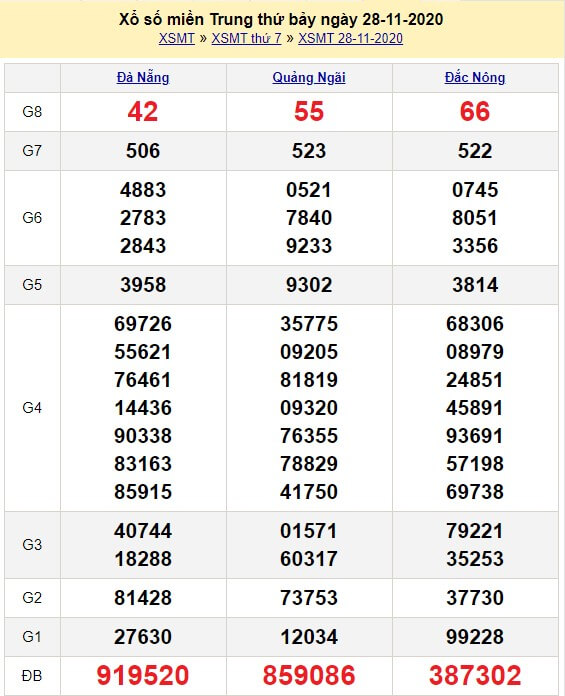Click the page title heading text
This screenshot has width=565, height=696.
click(x=281, y=20)
